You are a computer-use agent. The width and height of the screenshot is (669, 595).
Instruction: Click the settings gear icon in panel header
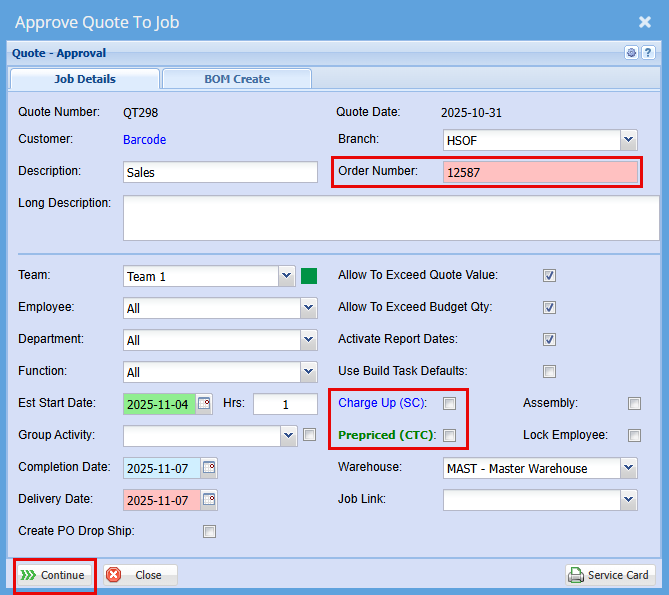coord(631,53)
